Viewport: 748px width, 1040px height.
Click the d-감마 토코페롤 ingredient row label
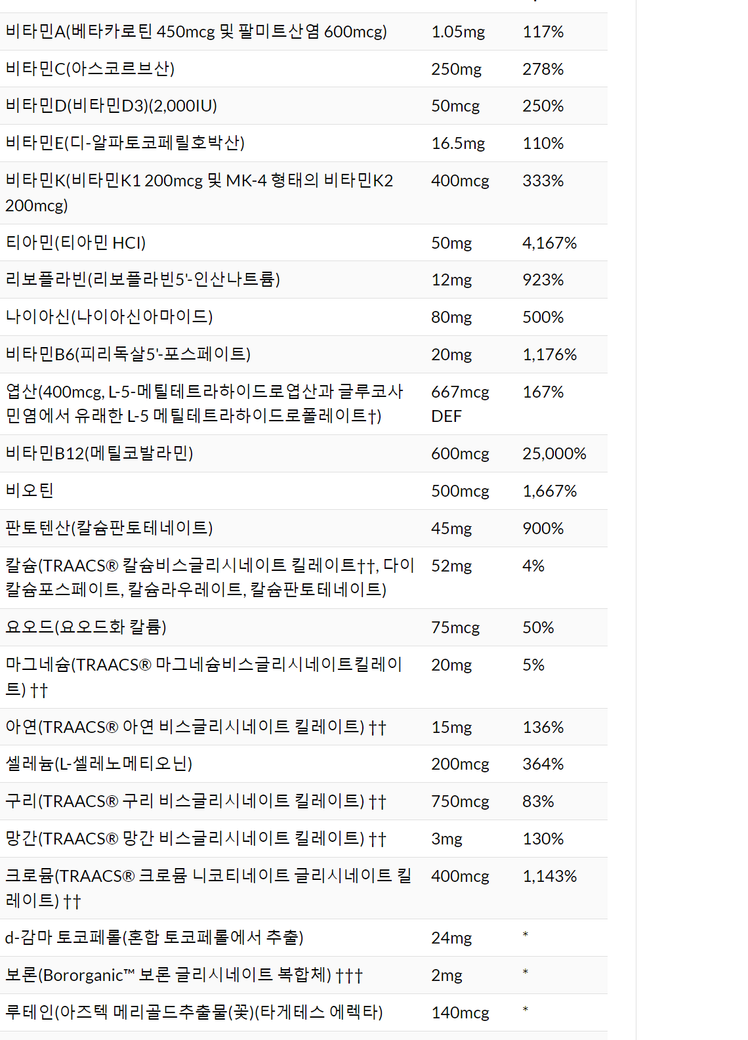(154, 938)
